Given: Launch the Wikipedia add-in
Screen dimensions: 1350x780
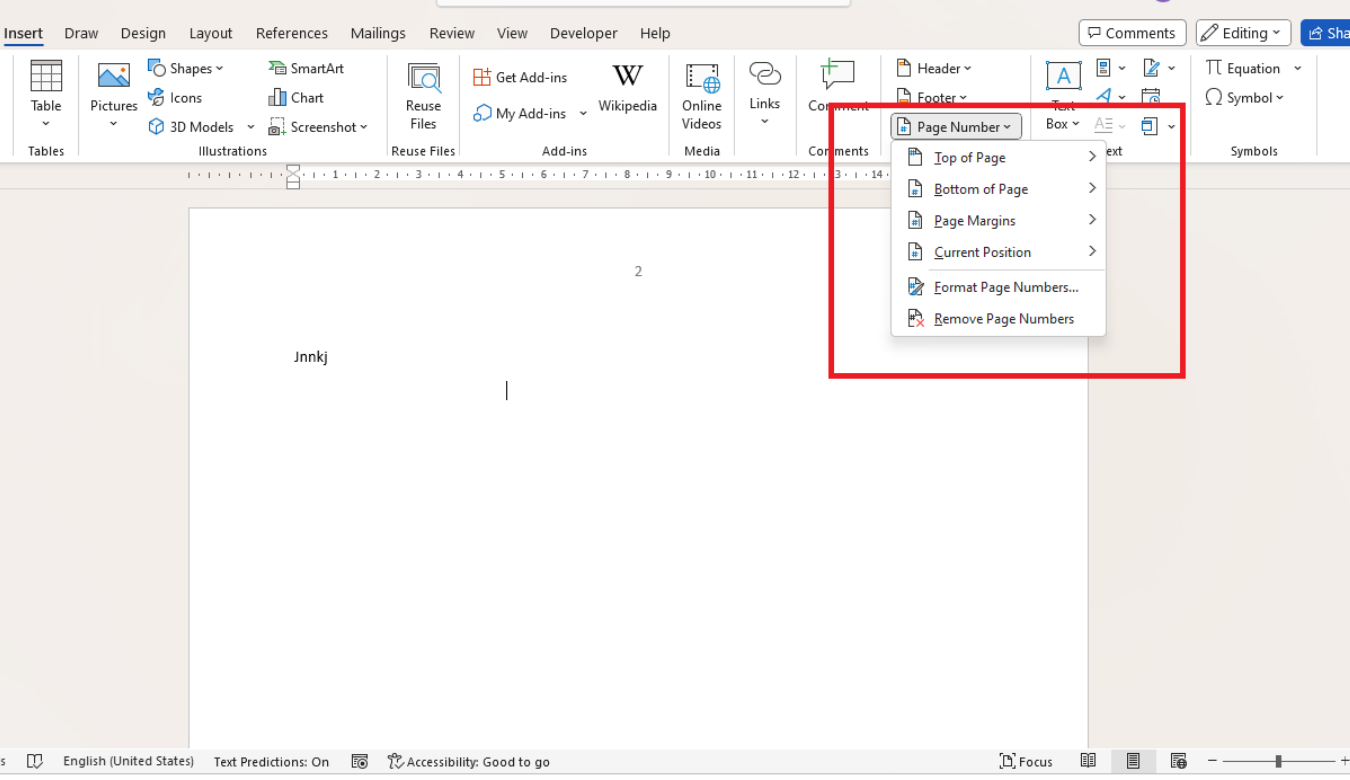Looking at the screenshot, I should pyautogui.click(x=627, y=88).
